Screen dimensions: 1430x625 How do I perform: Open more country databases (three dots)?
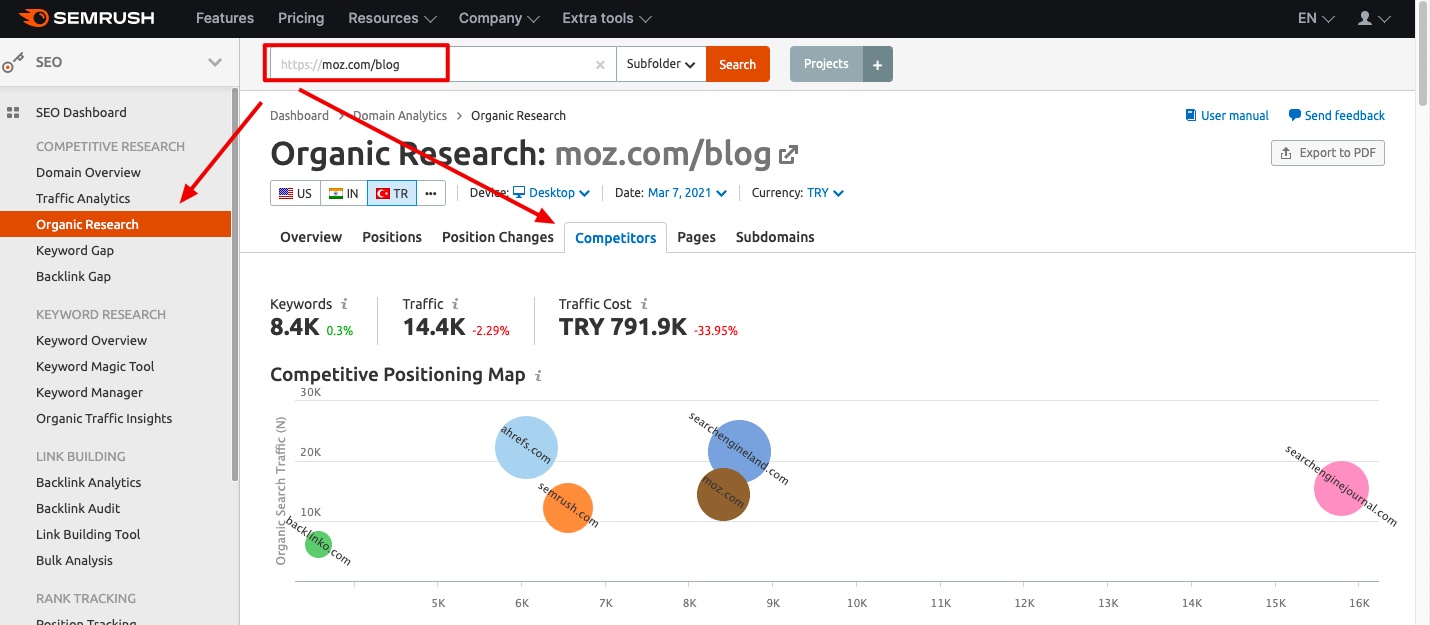tap(431, 193)
